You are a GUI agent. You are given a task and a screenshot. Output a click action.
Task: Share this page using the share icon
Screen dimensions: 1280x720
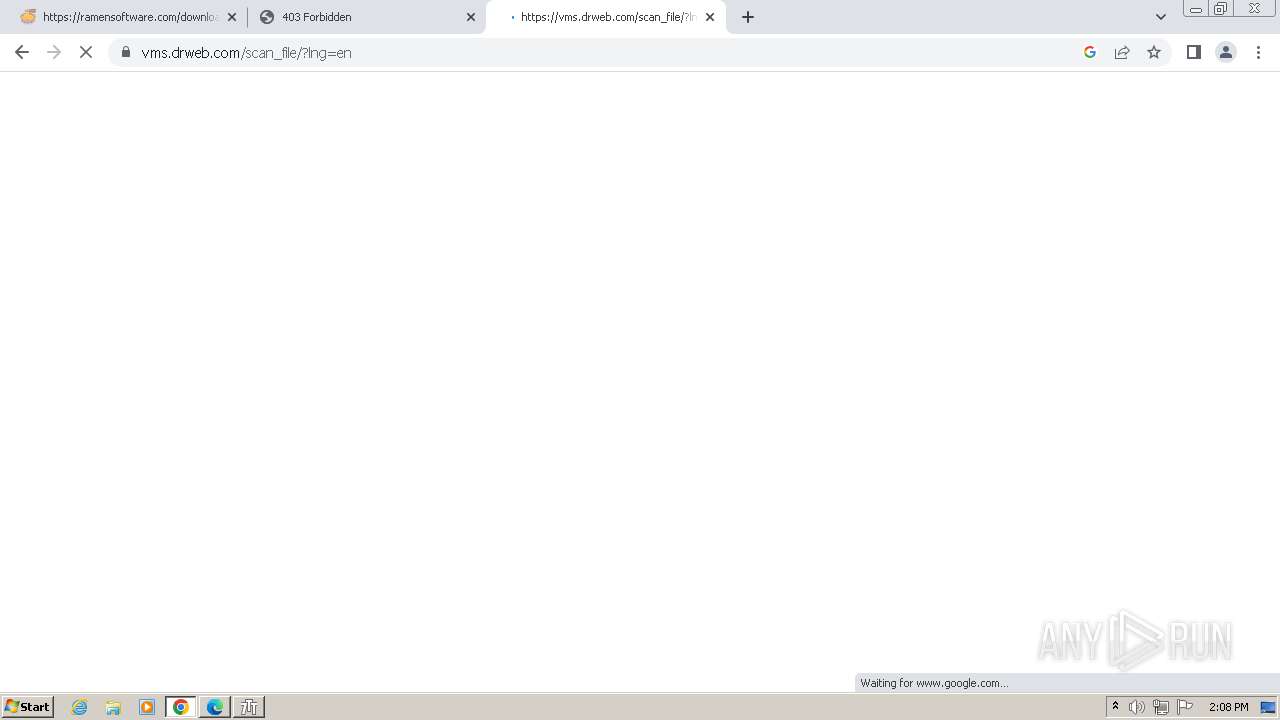tap(1122, 52)
